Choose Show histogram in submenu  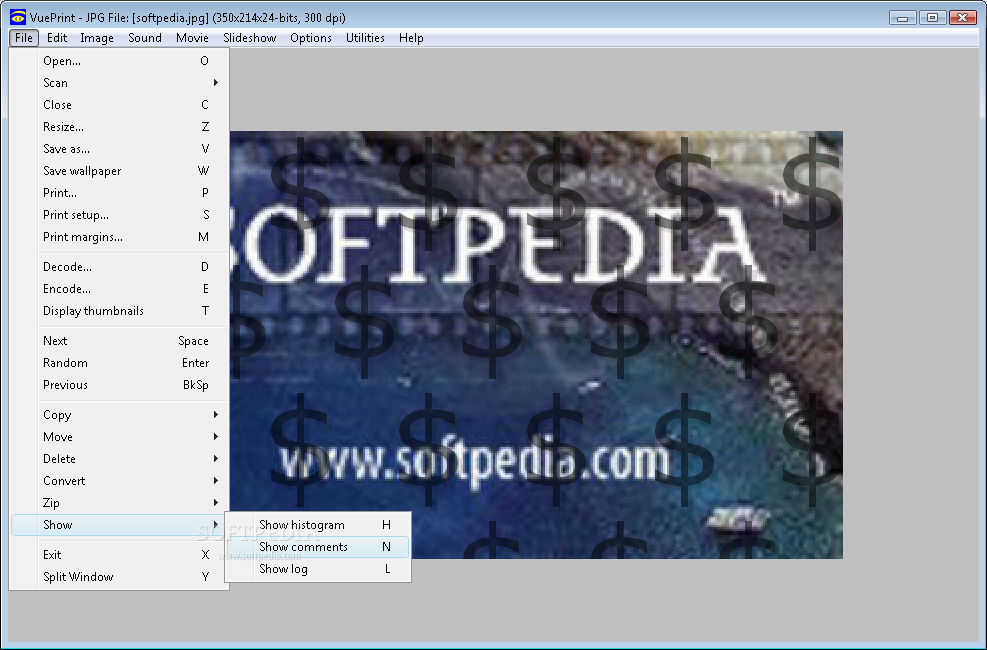tap(318, 525)
